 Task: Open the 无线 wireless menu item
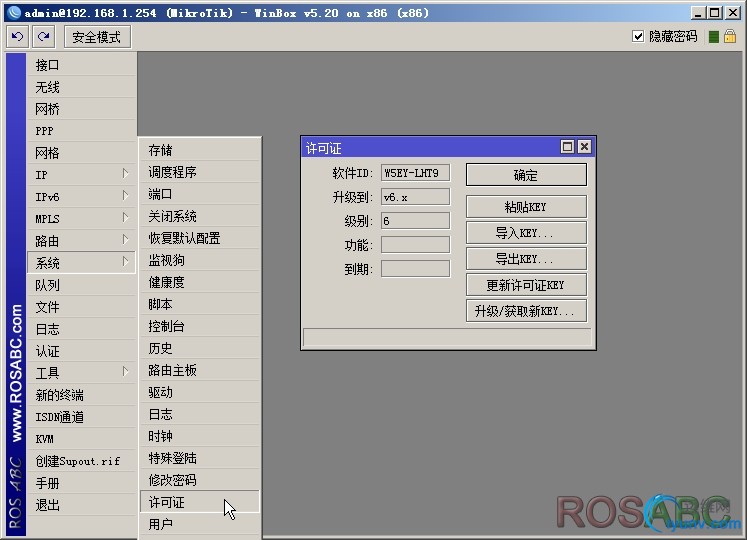(81, 87)
